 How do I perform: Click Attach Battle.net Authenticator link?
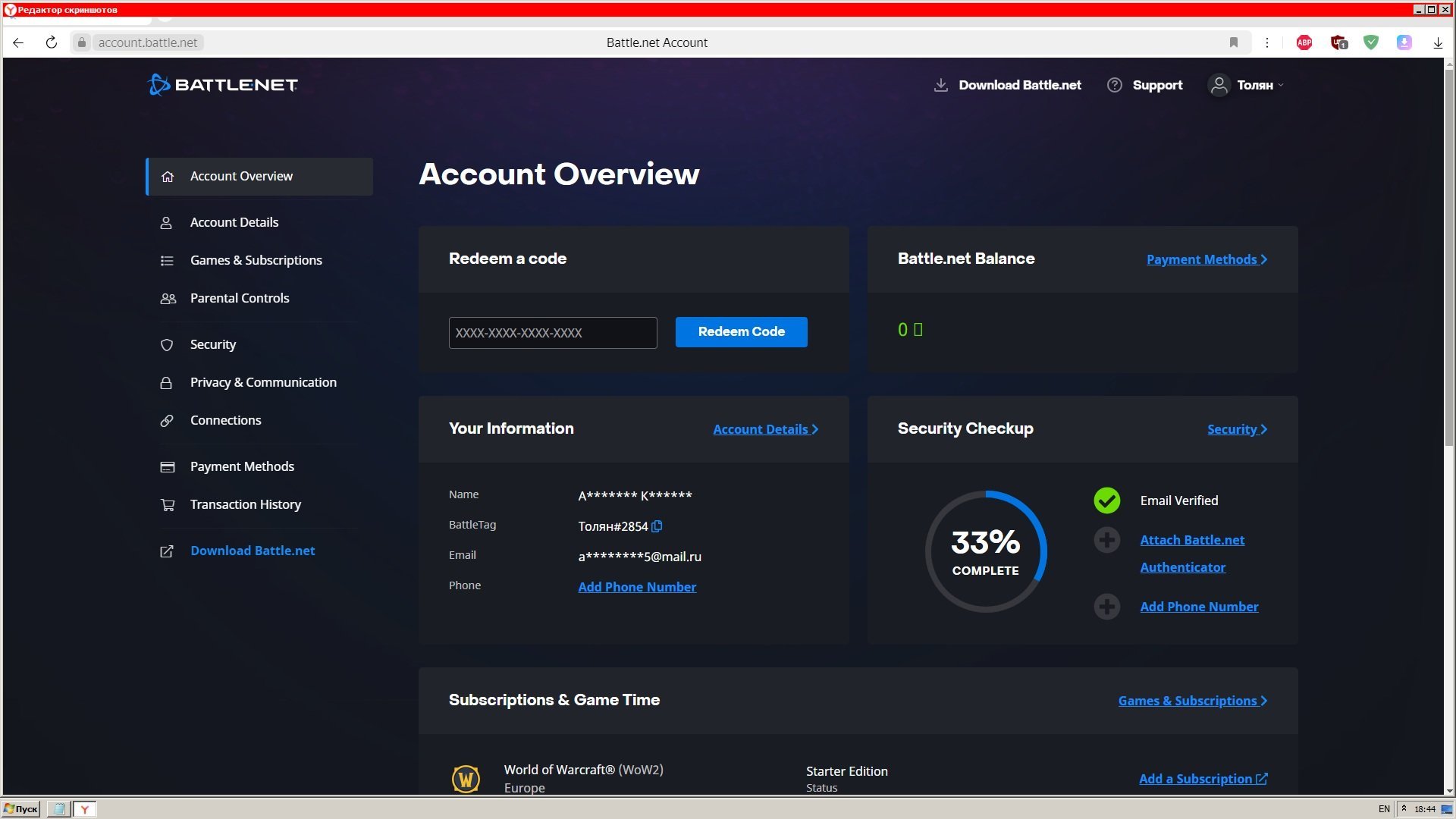(1192, 554)
